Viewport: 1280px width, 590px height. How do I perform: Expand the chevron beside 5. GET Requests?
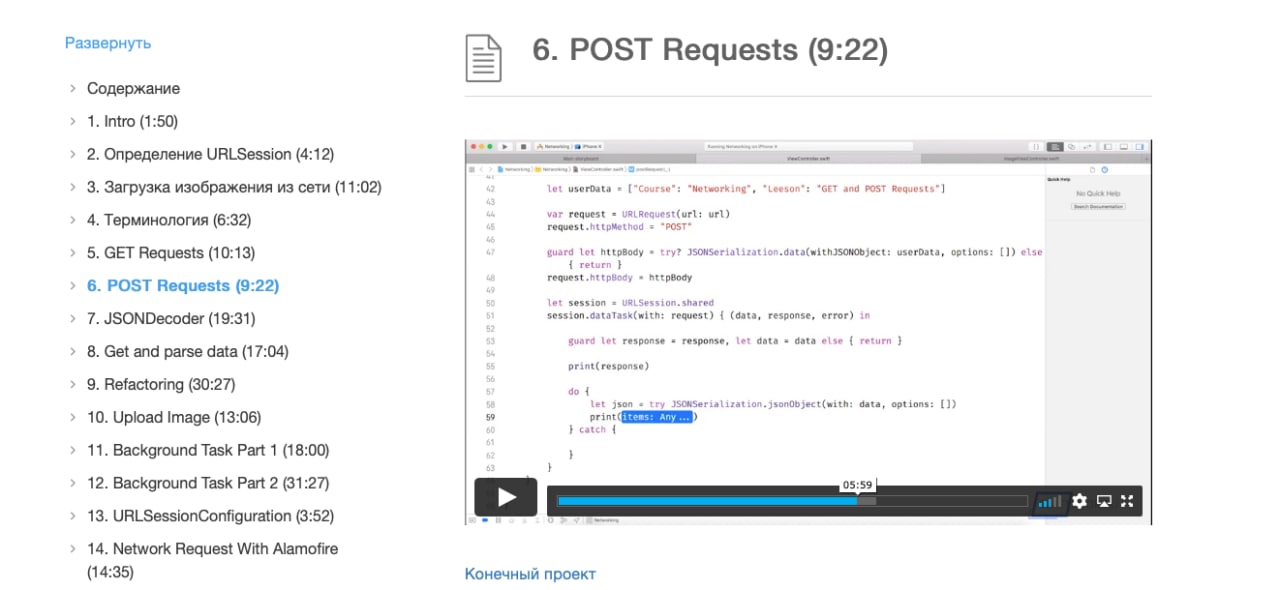click(73, 252)
